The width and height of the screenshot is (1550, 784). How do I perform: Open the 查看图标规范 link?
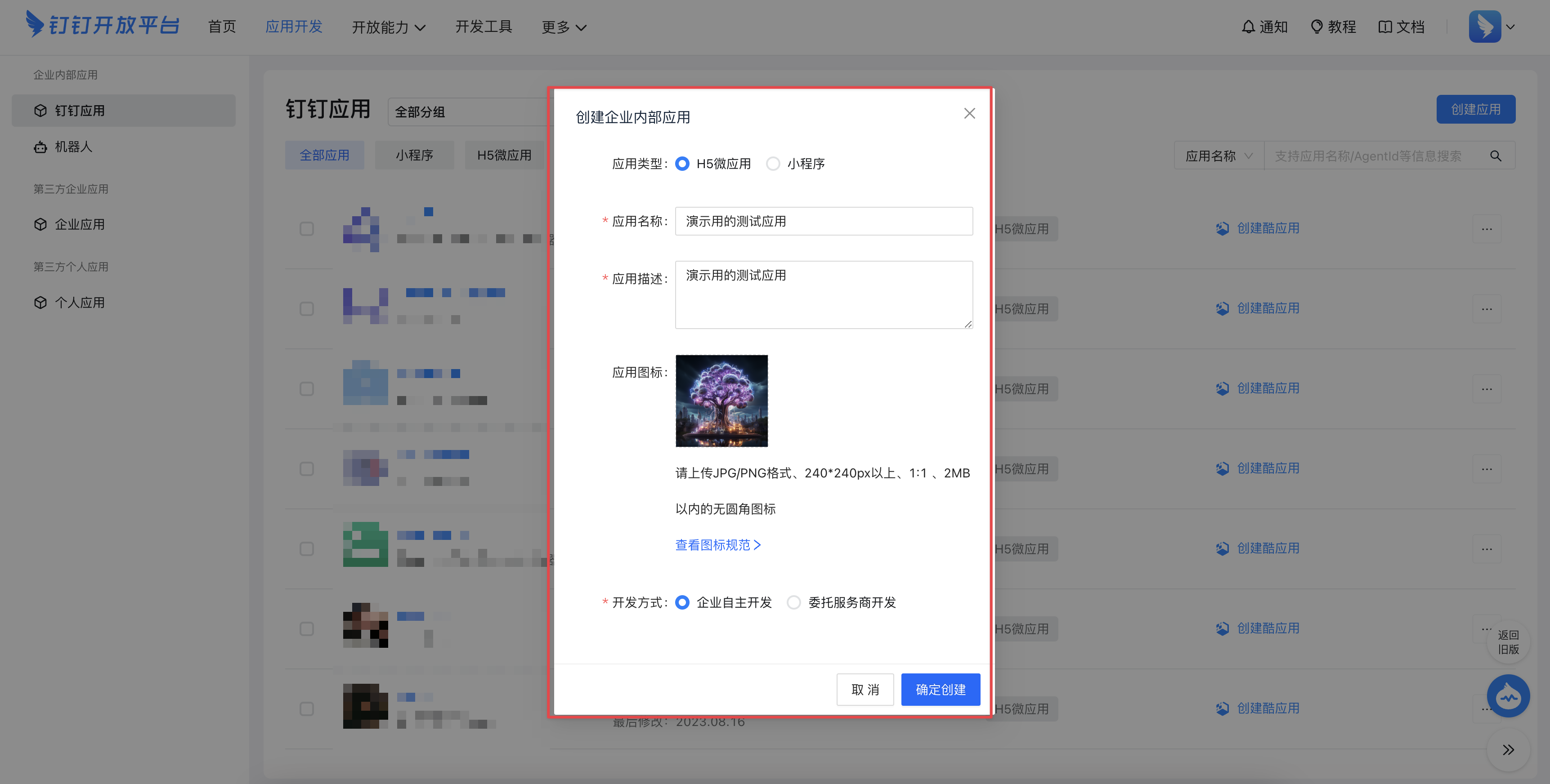pyautogui.click(x=717, y=545)
